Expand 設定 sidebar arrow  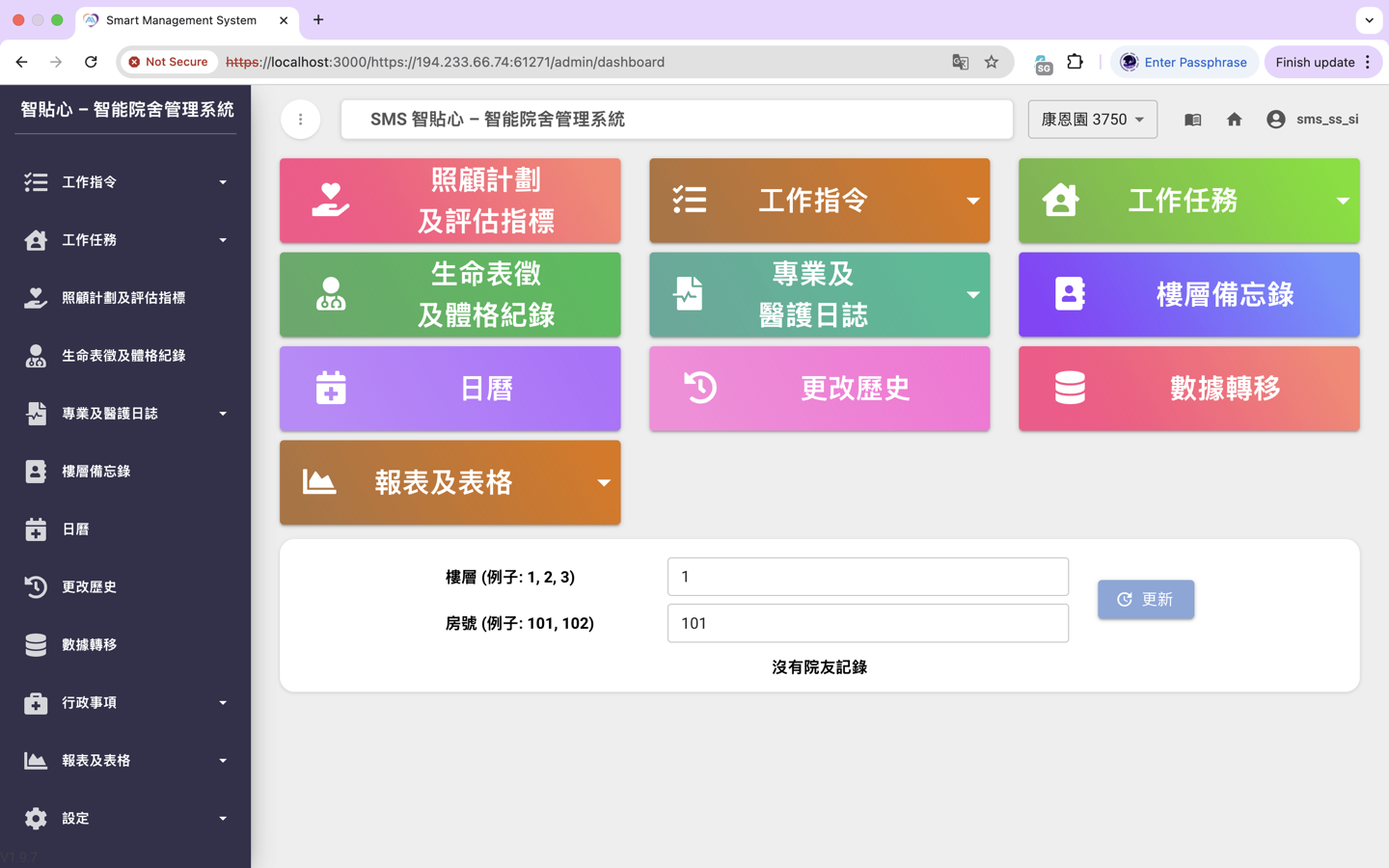[223, 819]
